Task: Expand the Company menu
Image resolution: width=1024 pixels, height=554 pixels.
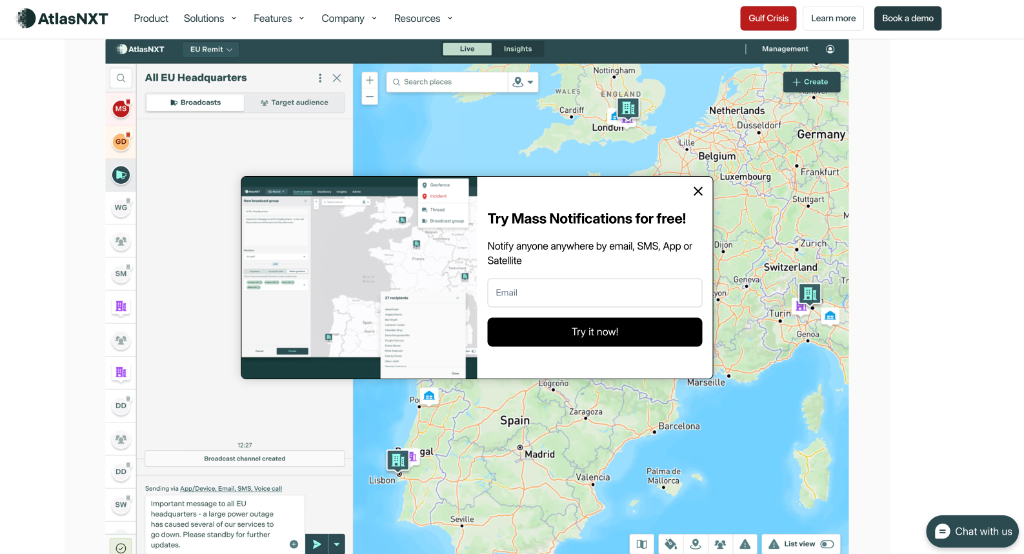Action: 349,18
